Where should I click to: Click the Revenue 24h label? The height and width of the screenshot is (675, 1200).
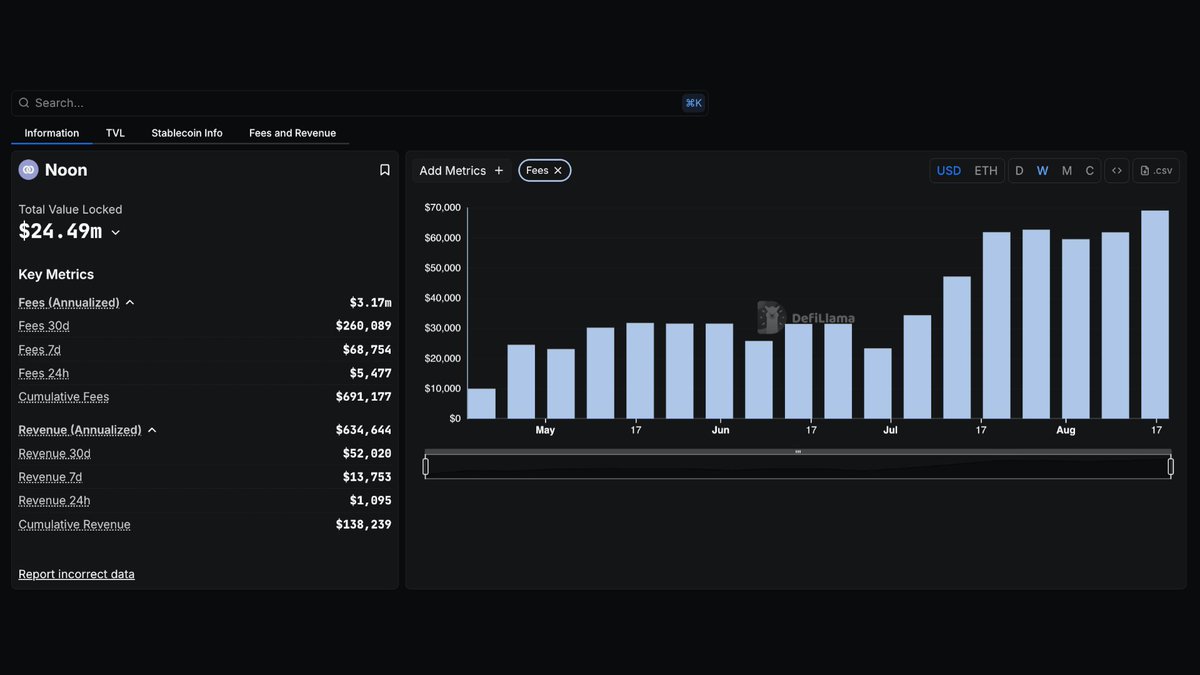coord(54,501)
